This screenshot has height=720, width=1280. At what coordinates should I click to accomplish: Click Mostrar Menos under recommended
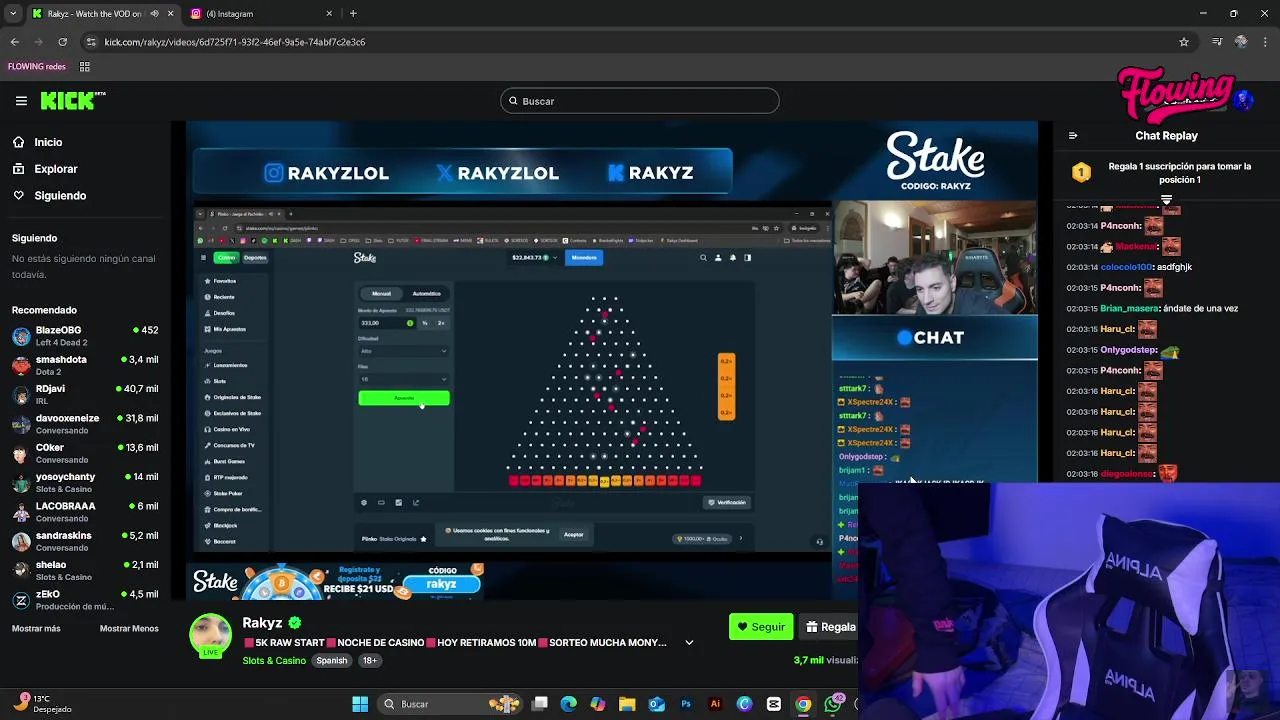(x=129, y=628)
